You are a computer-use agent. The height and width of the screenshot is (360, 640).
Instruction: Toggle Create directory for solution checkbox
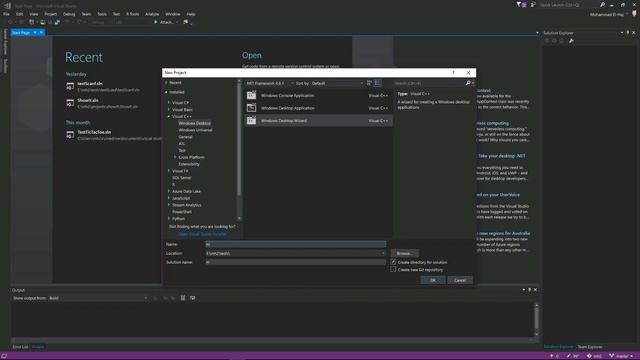[393, 262]
